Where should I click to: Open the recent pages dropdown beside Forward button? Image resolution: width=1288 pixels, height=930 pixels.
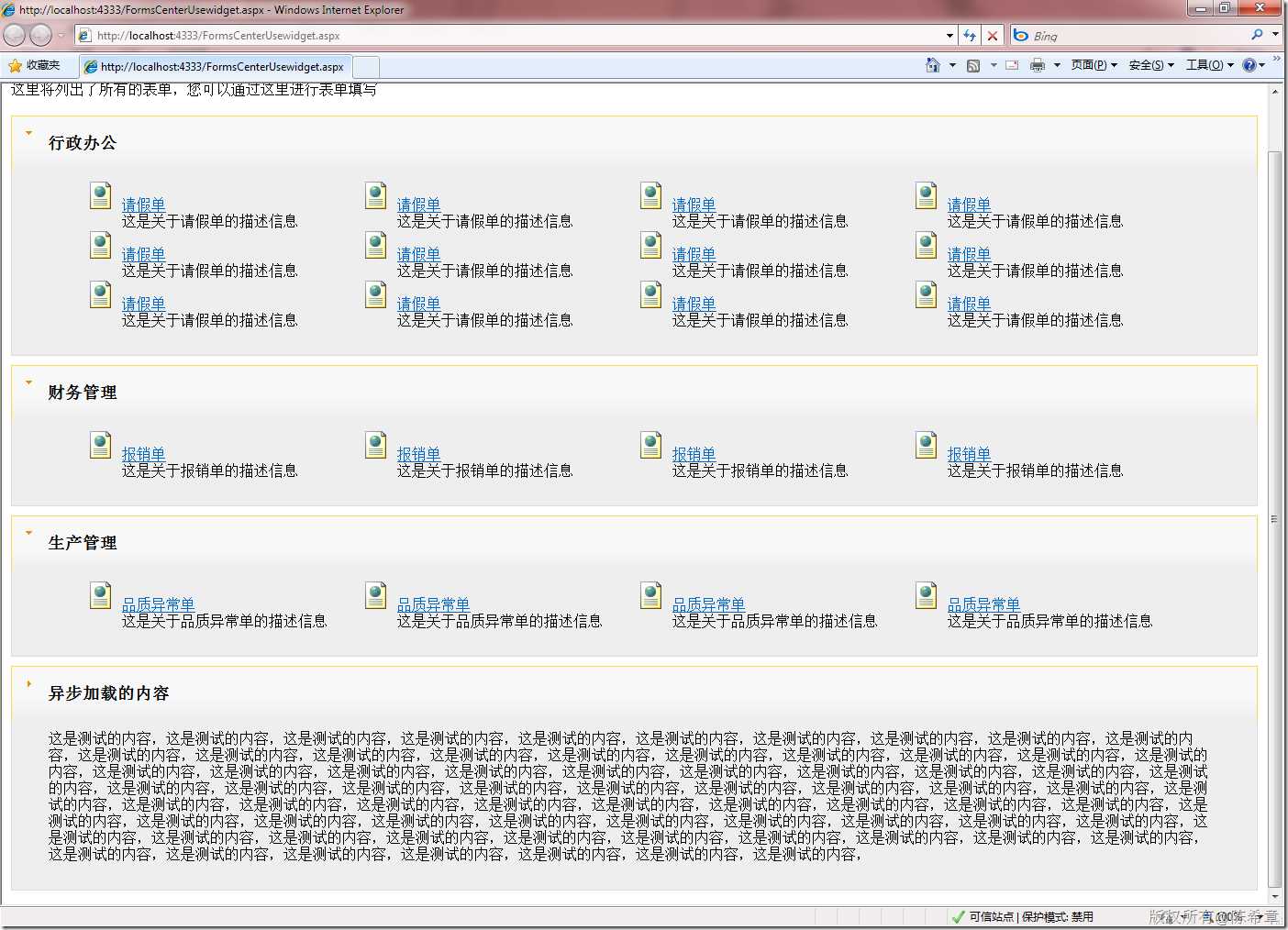coord(61,35)
